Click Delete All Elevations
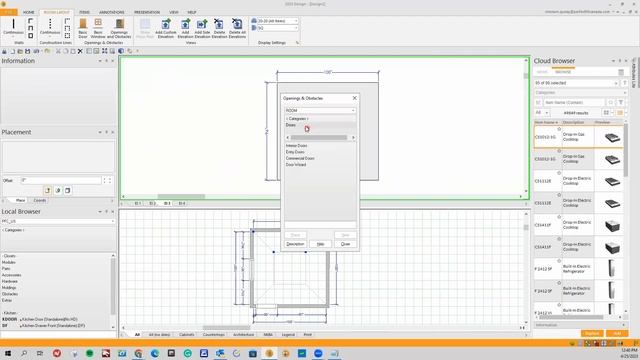640x360 pixels. point(237,28)
